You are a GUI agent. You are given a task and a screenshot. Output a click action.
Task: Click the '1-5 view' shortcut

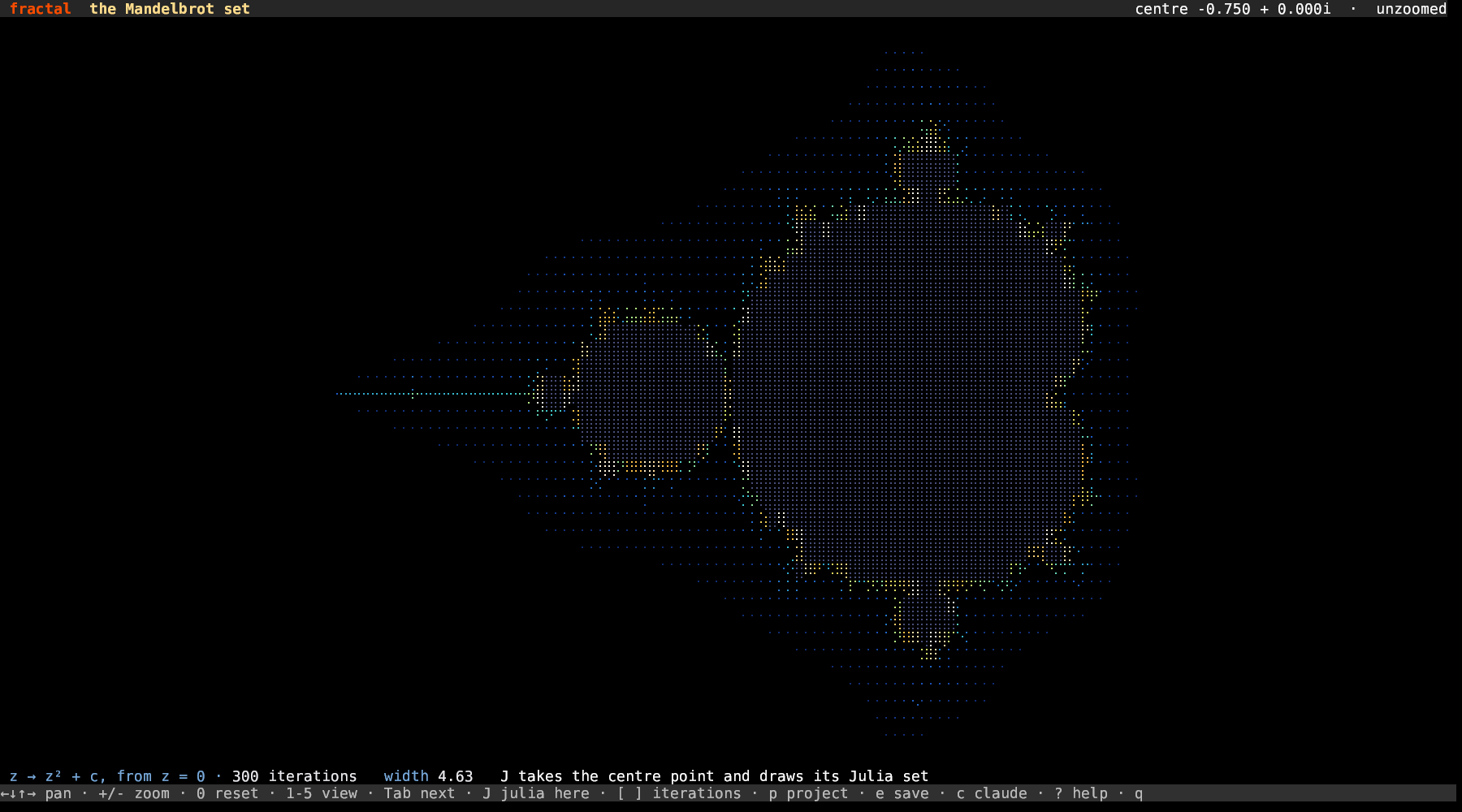pyautogui.click(x=322, y=793)
